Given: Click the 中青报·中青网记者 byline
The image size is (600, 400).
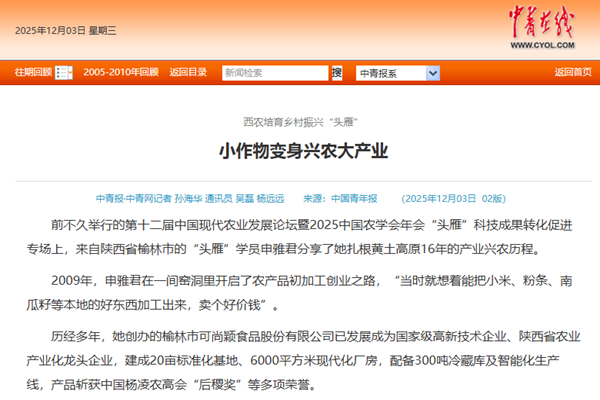Looking at the screenshot, I should [131, 198].
